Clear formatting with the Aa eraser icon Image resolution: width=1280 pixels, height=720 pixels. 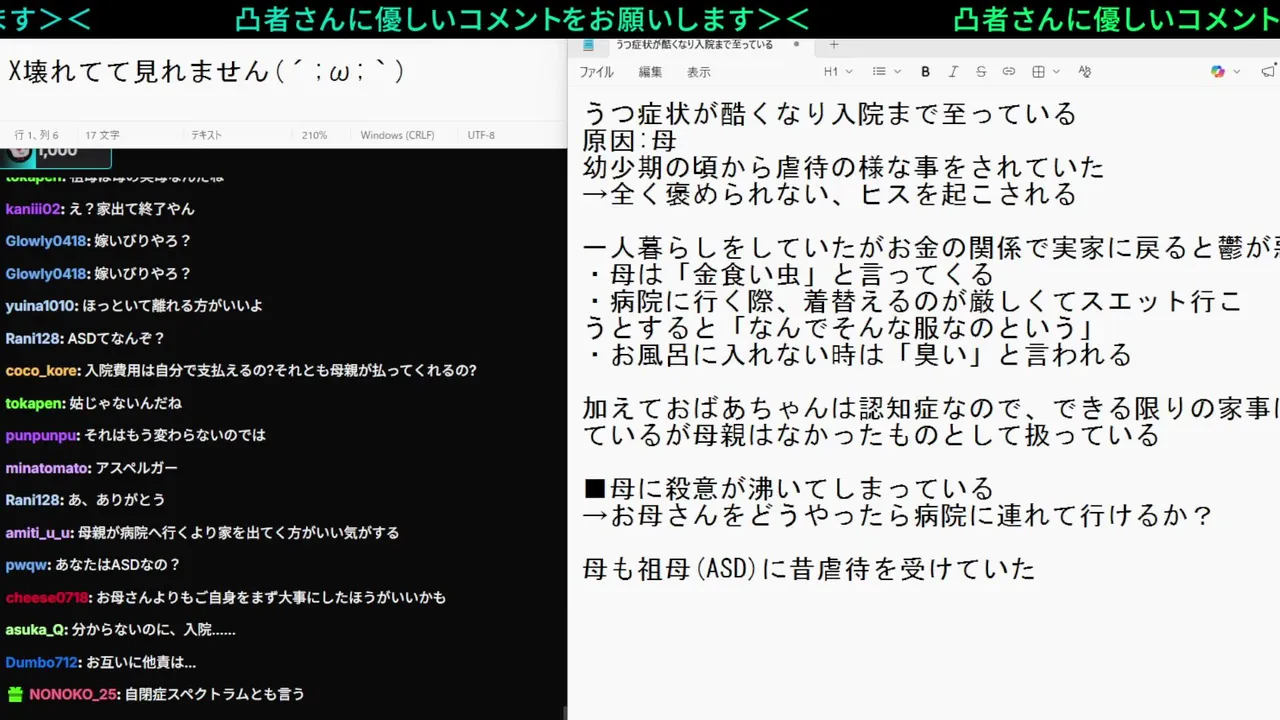[x=1085, y=72]
